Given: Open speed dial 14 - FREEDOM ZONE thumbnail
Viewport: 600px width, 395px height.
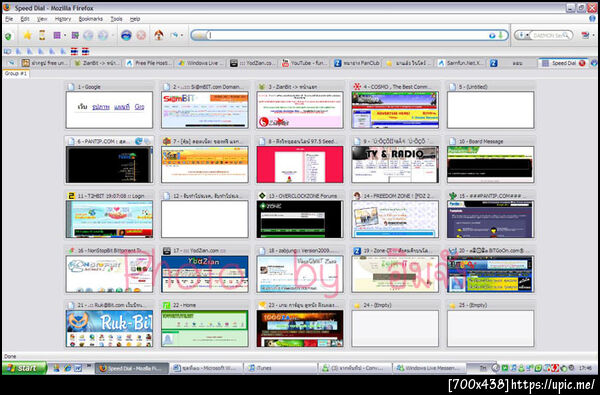Looking at the screenshot, I should coord(395,219).
